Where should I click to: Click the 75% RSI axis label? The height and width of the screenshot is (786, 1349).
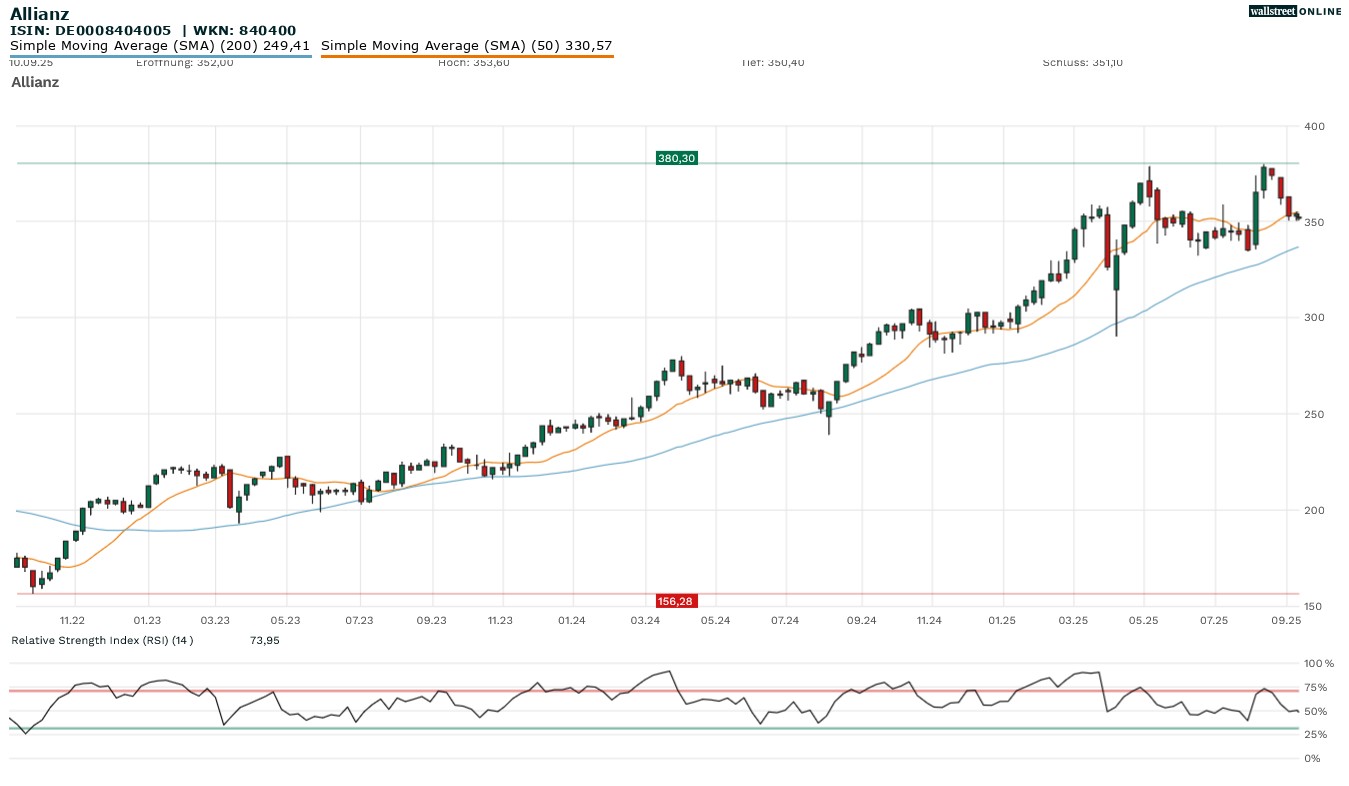[x=1317, y=688]
